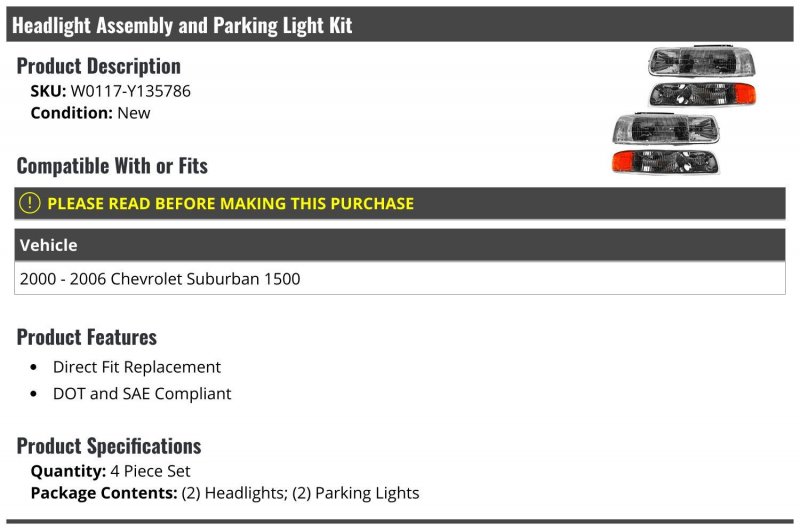Click the Product Features heading

coord(86,337)
